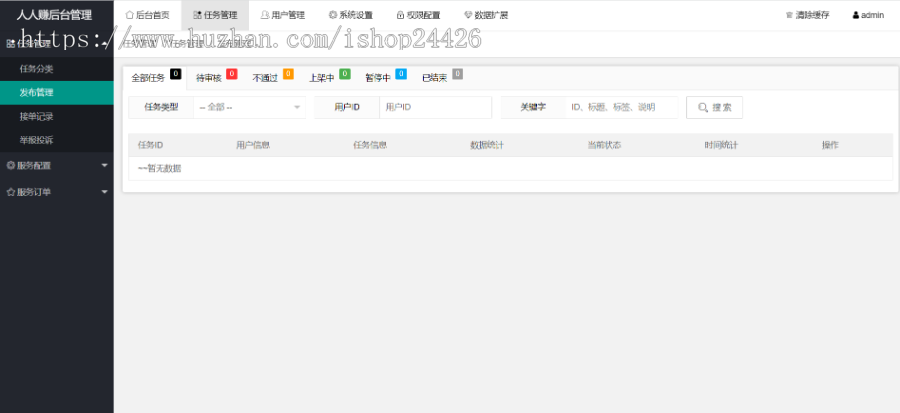This screenshot has height=413, width=900.
Task: Switch to the 待审核 tab
Action: point(215,78)
